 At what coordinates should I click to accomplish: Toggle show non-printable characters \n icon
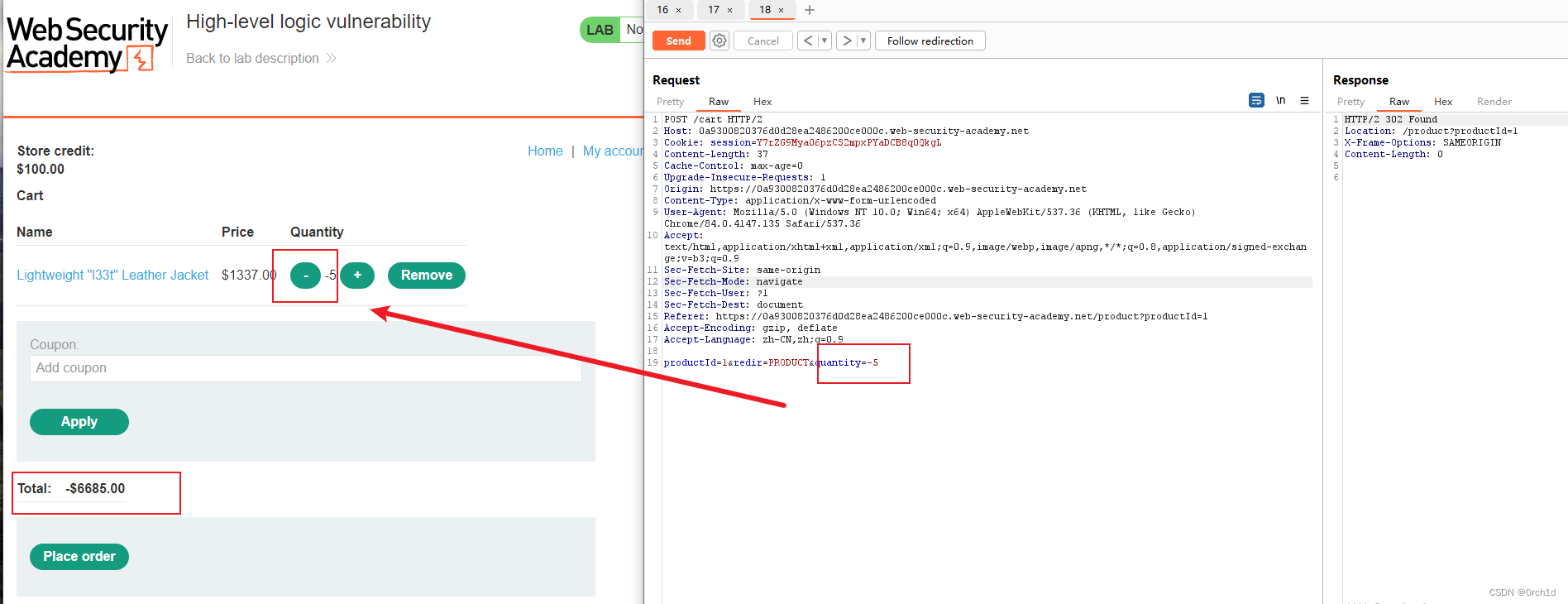1280,100
